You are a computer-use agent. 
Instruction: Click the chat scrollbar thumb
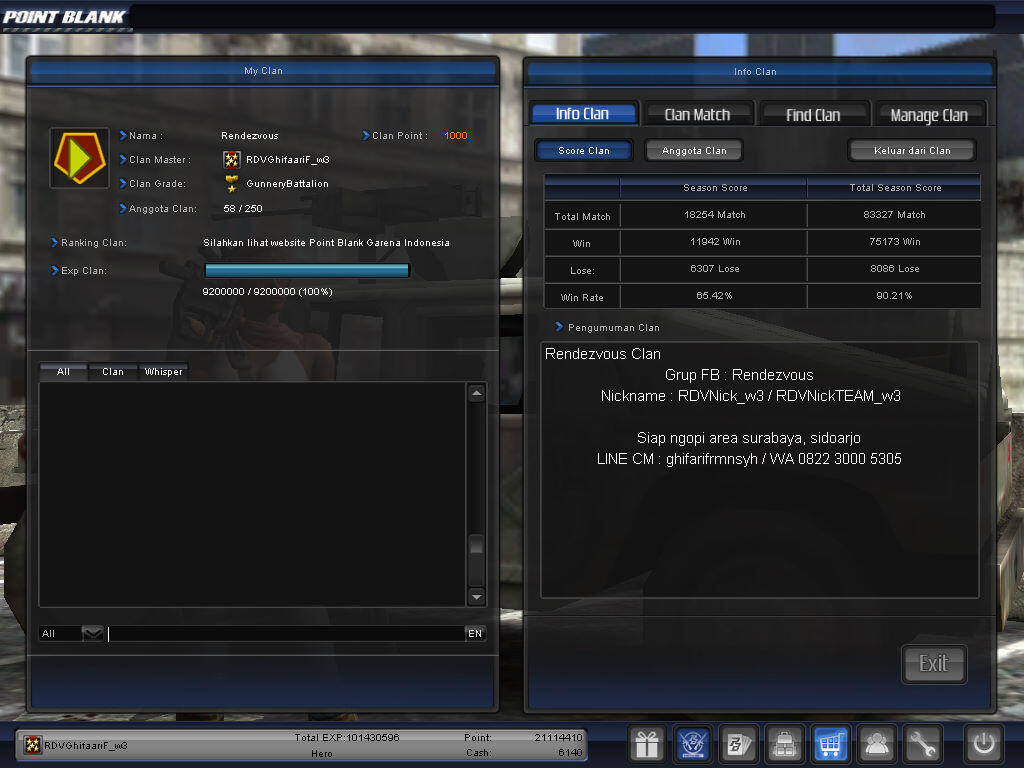point(477,545)
